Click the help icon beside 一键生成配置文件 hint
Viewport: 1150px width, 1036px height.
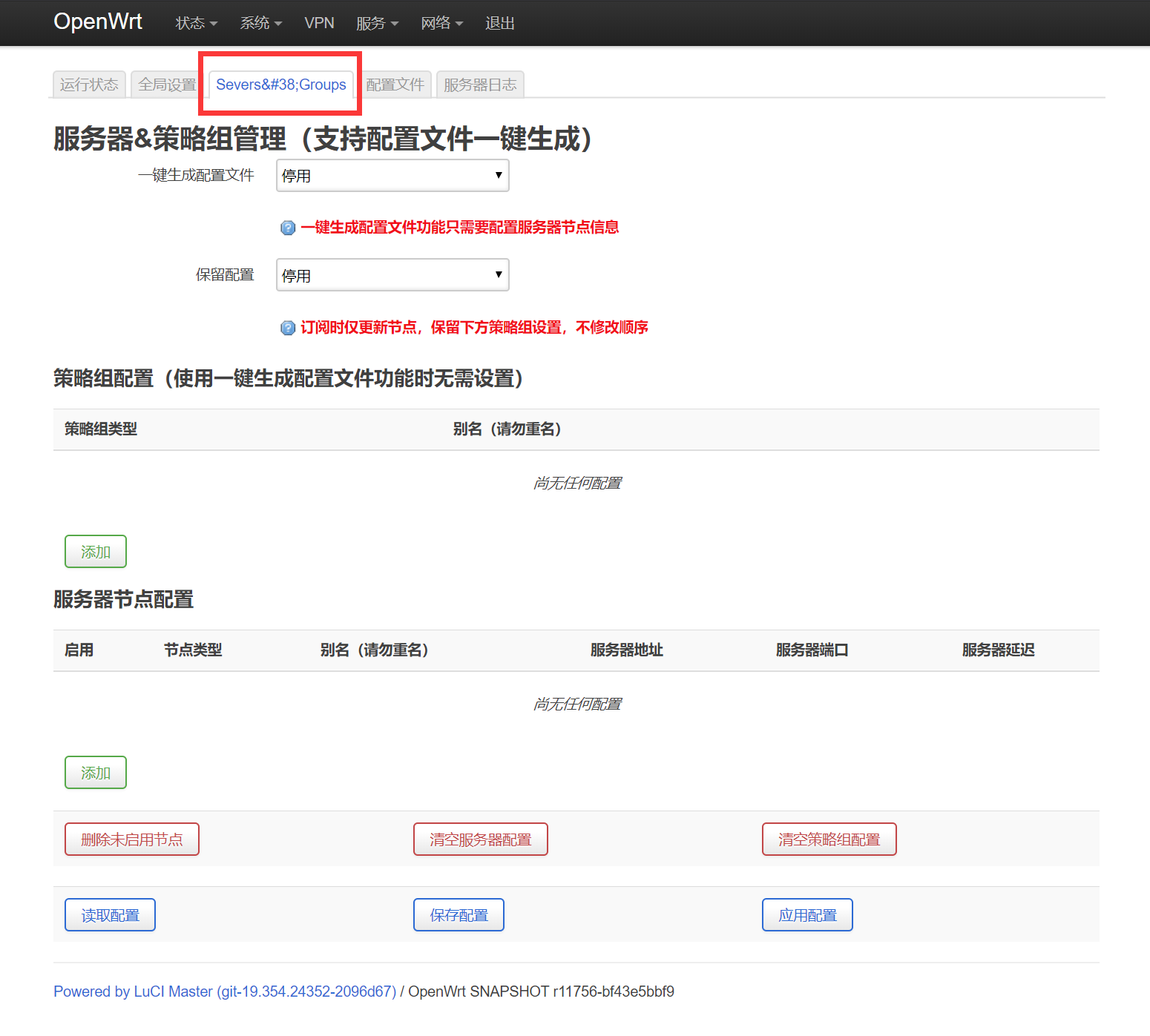(288, 228)
